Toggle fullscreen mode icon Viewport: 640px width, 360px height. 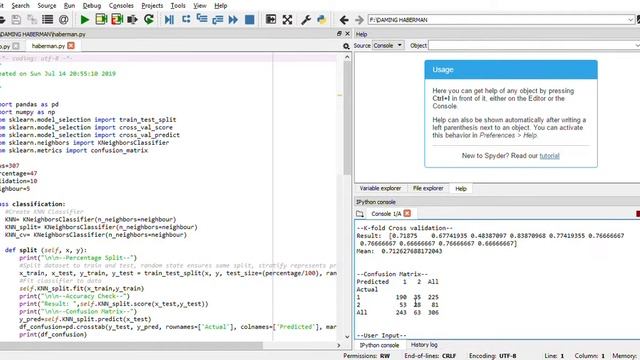pyautogui.click(x=287, y=19)
